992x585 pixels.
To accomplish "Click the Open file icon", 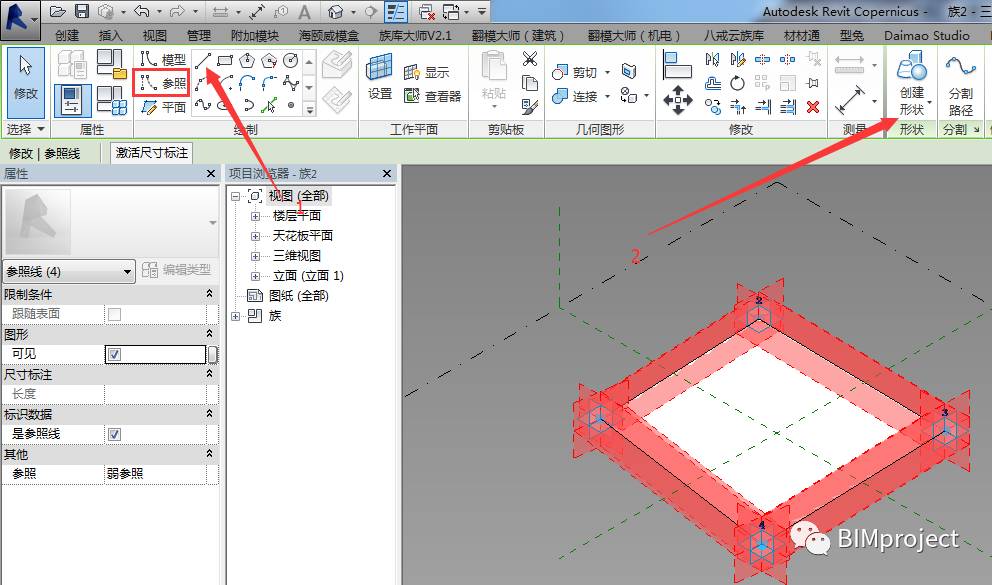I will coord(58,11).
